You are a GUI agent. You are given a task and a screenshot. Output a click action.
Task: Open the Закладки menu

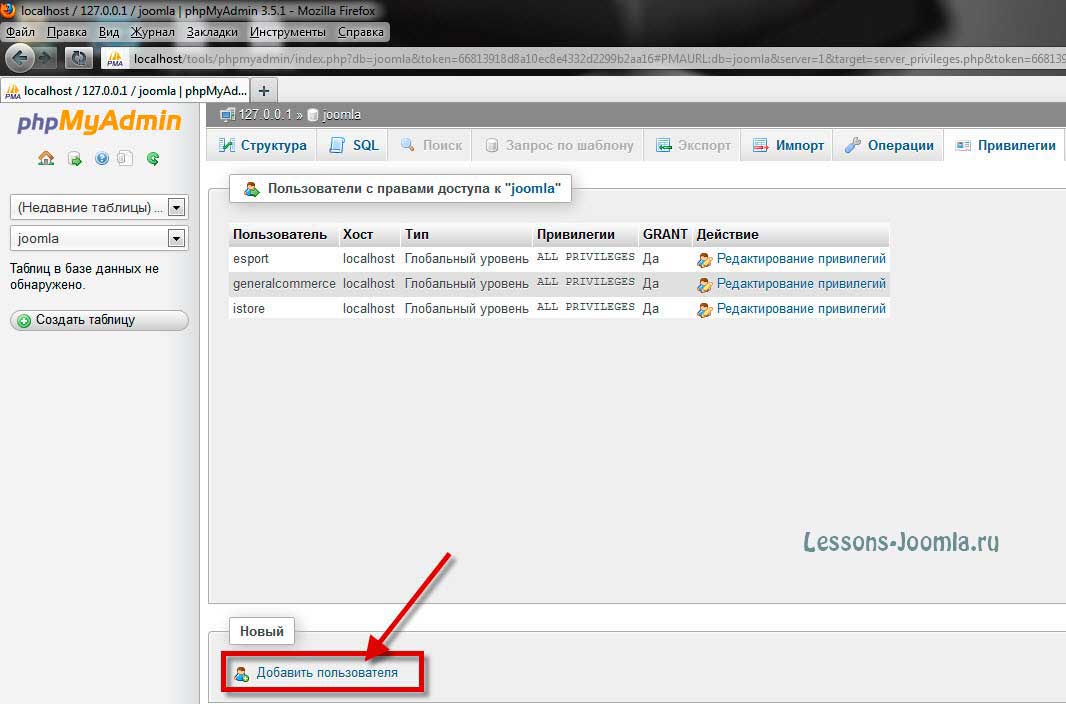click(212, 32)
